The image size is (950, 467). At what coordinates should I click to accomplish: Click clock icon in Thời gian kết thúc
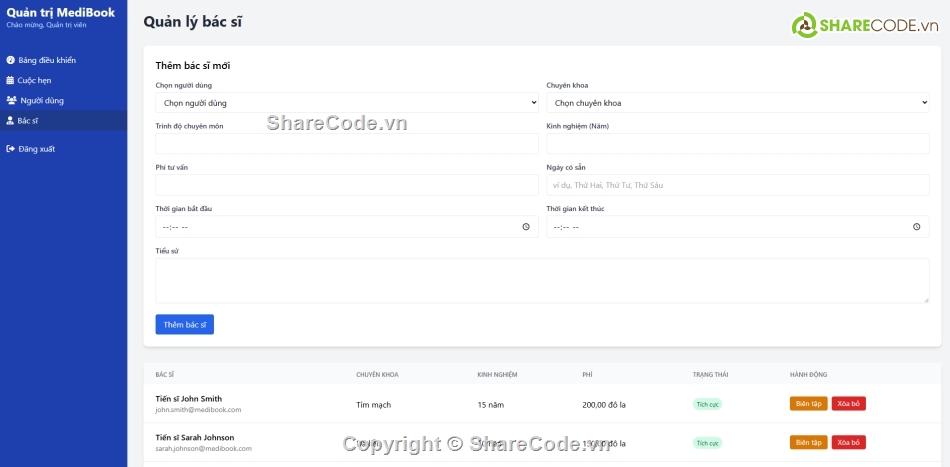tap(916, 227)
